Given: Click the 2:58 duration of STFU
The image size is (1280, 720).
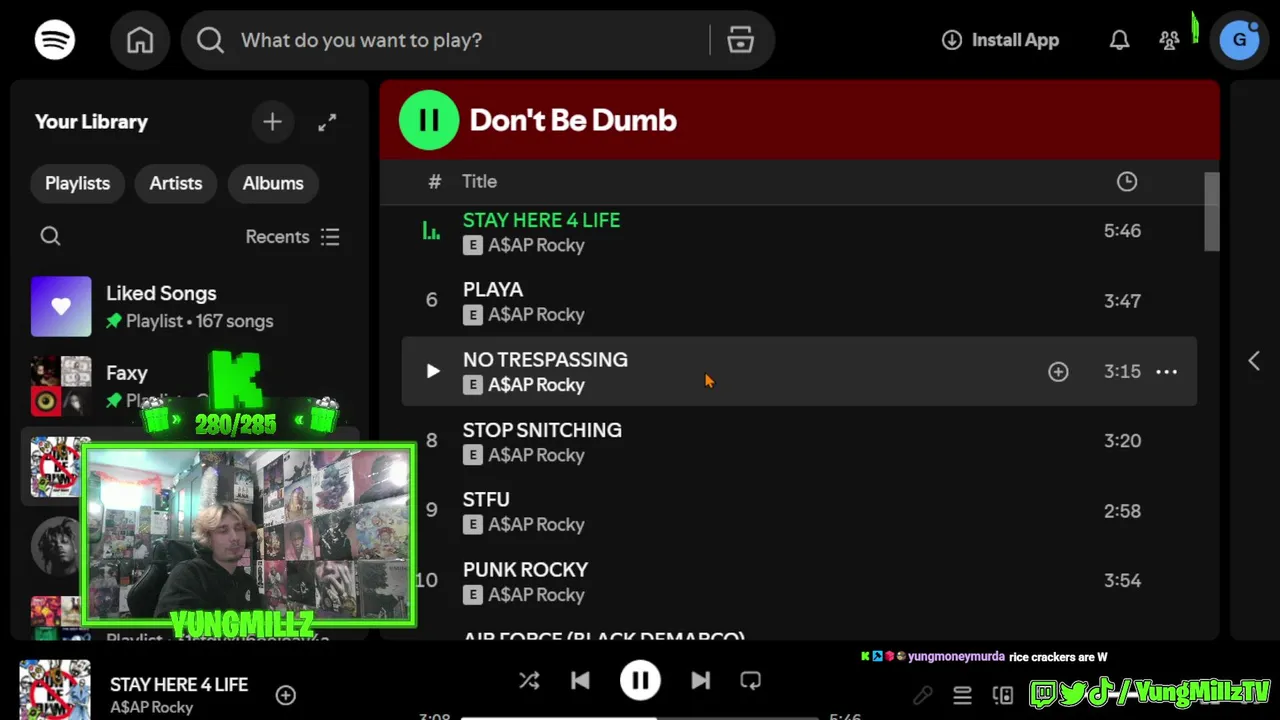Looking at the screenshot, I should pyautogui.click(x=1122, y=510).
